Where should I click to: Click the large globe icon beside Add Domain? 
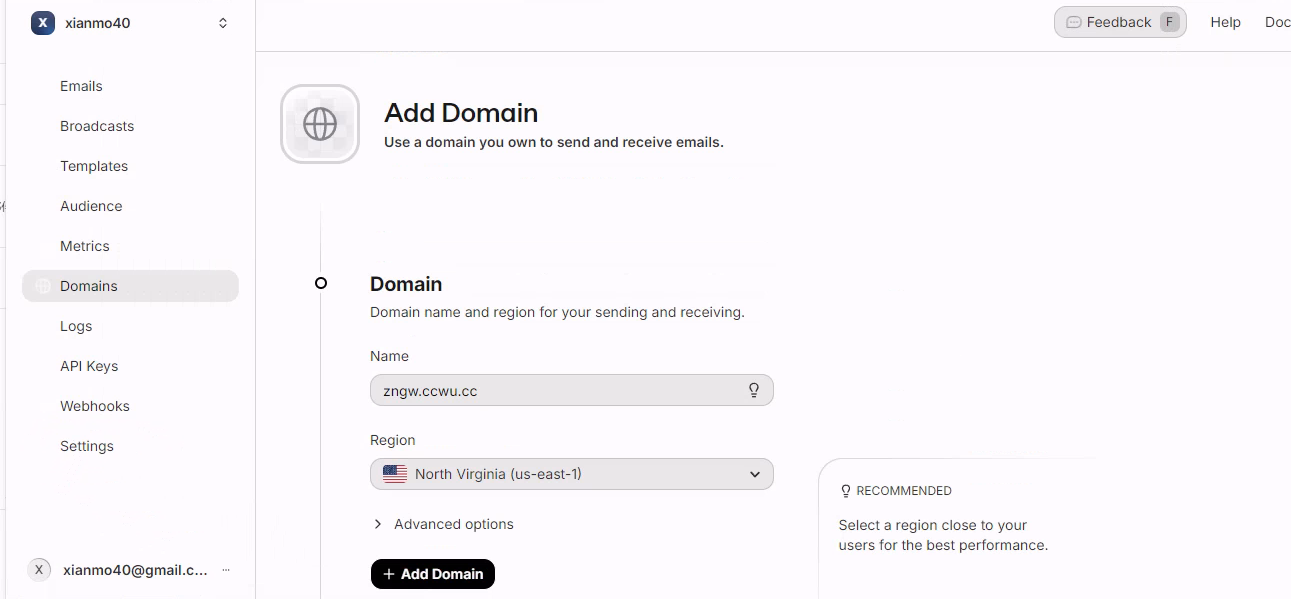click(x=320, y=124)
